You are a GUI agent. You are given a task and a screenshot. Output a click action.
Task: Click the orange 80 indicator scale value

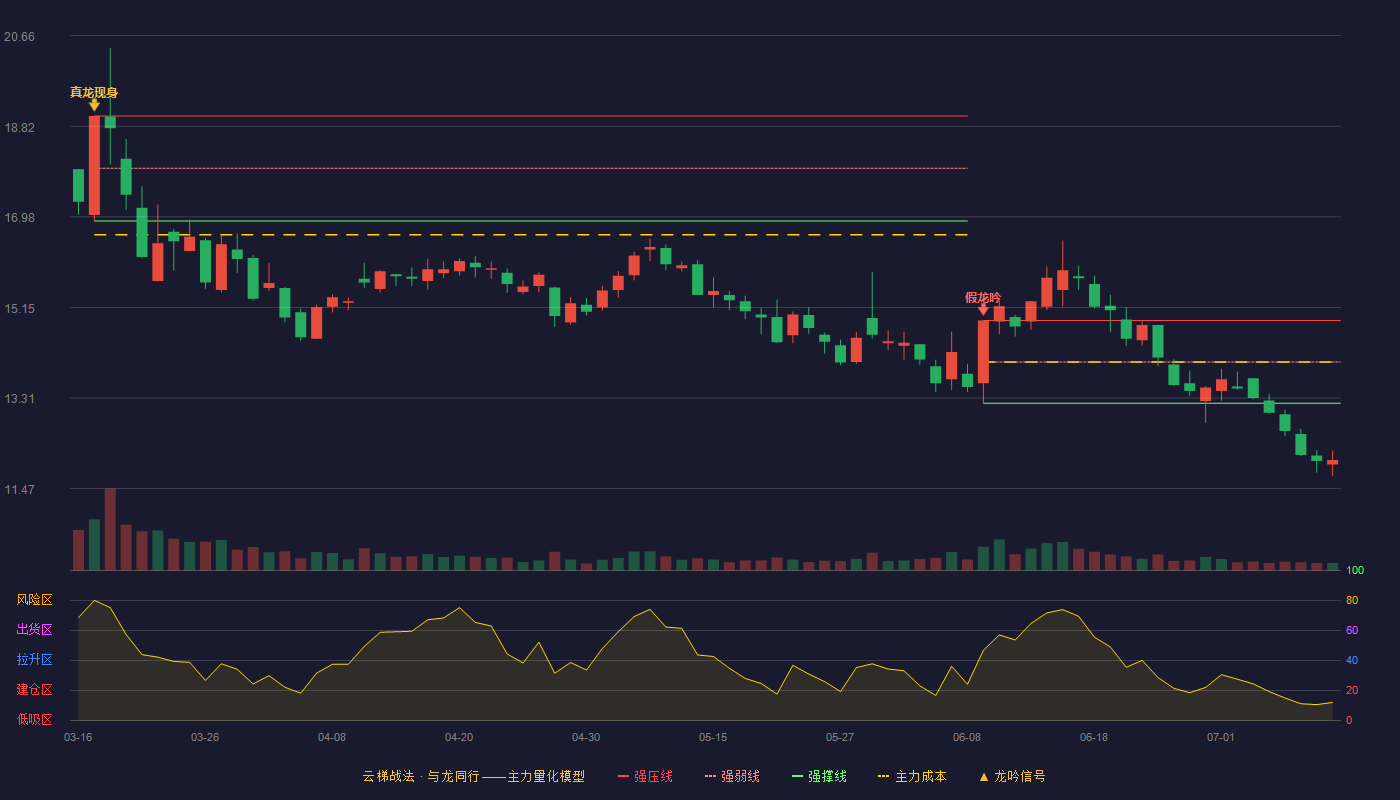coord(1352,601)
